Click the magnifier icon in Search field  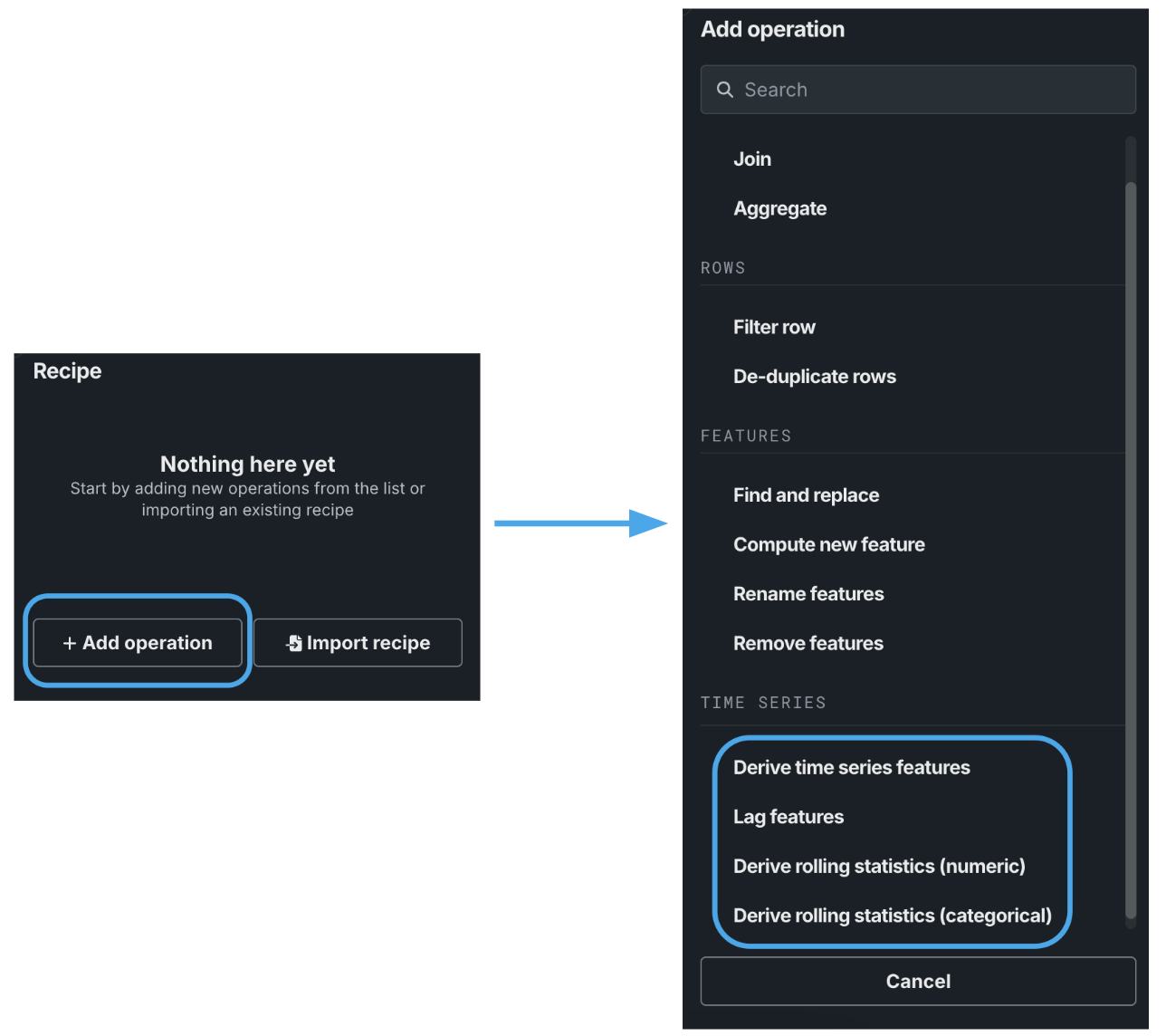[x=724, y=90]
